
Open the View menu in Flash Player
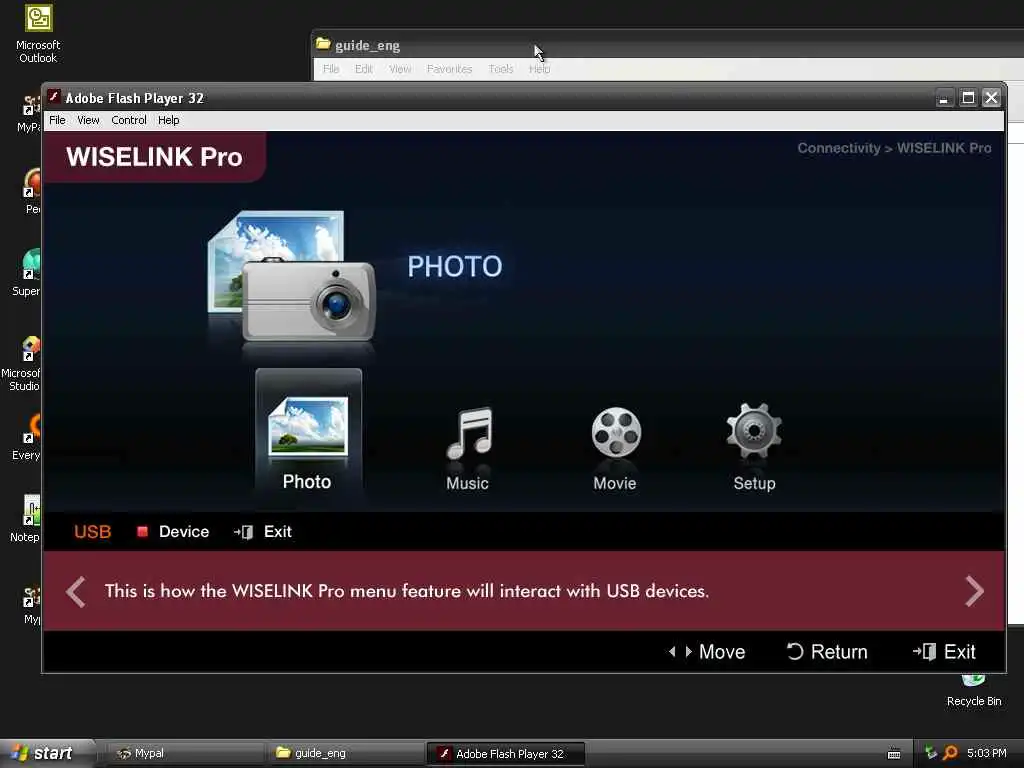88,120
